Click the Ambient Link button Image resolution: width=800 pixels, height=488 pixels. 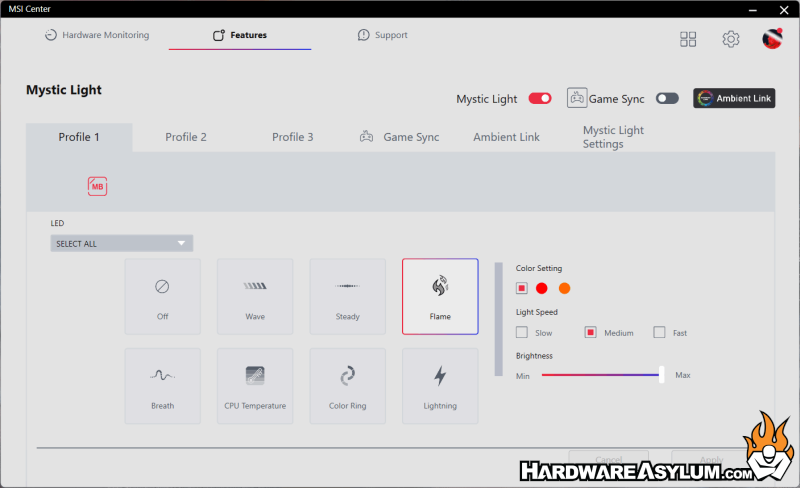pos(734,98)
